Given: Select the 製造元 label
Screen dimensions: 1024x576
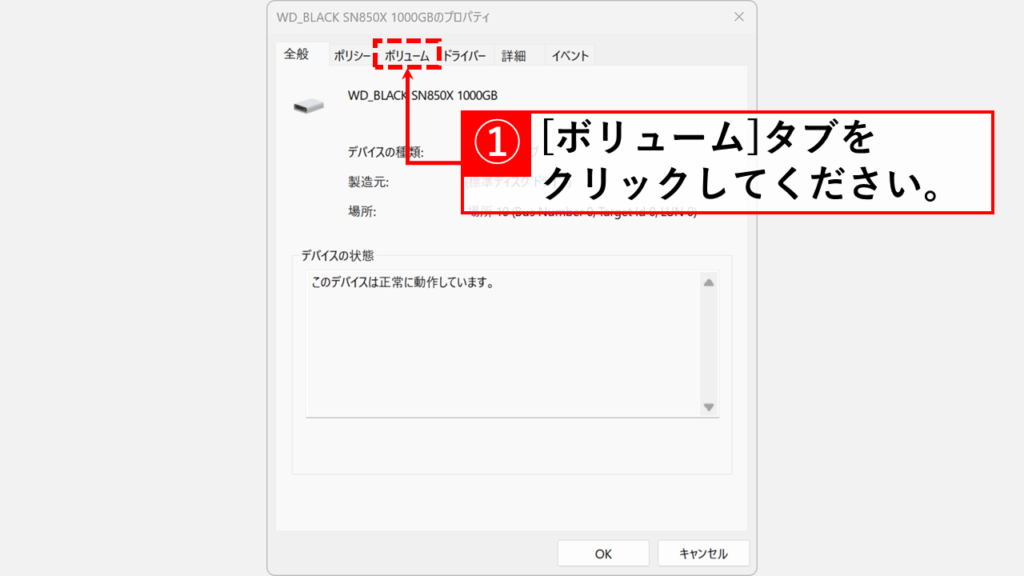Looking at the screenshot, I should [367, 182].
